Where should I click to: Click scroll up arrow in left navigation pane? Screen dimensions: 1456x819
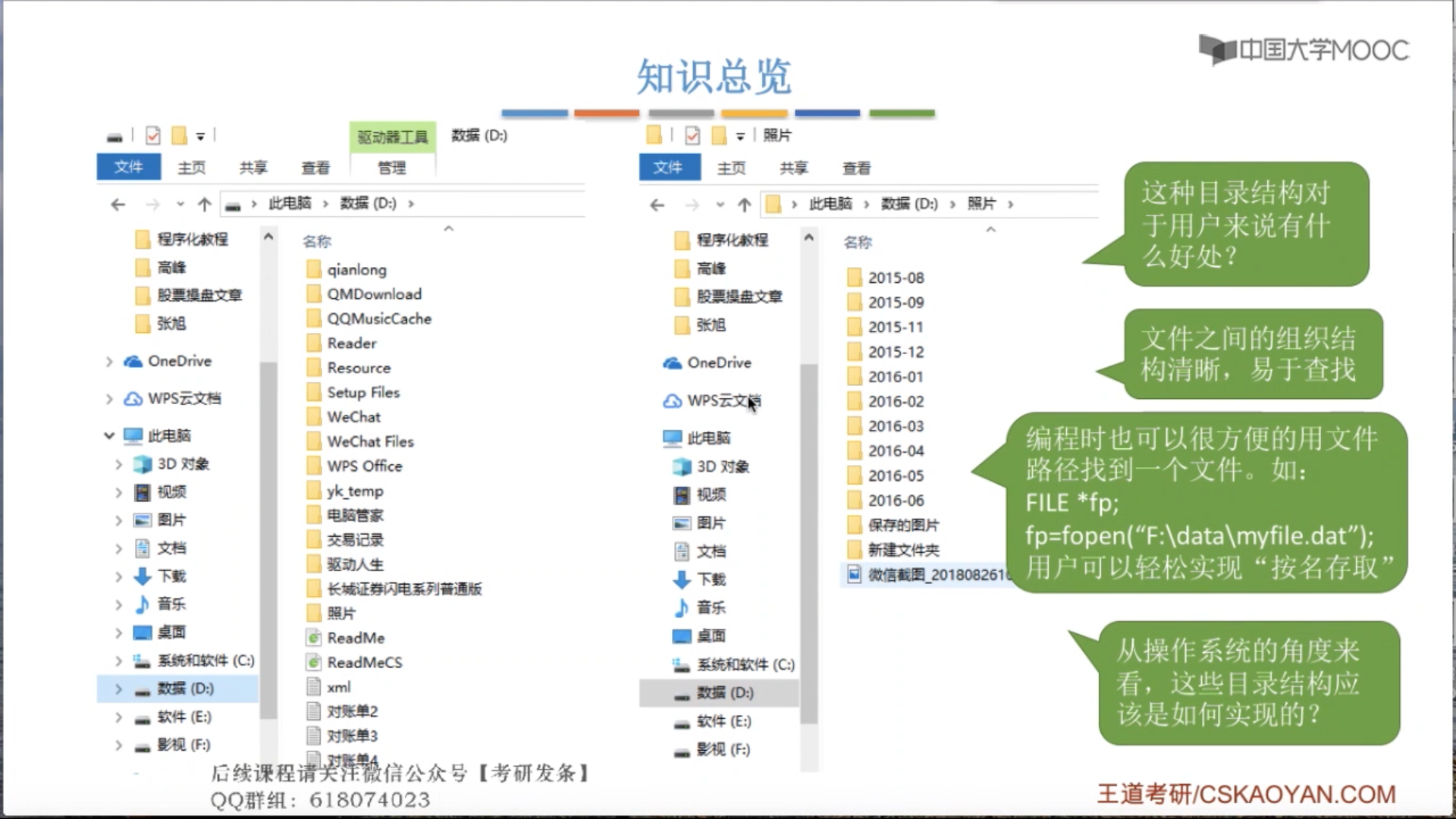268,237
